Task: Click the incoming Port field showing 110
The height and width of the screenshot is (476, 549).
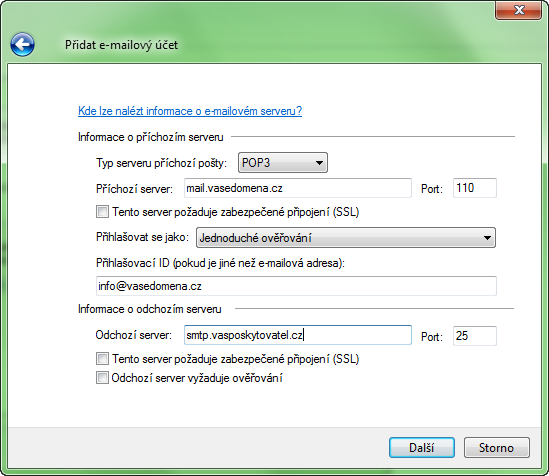Action: [475, 188]
